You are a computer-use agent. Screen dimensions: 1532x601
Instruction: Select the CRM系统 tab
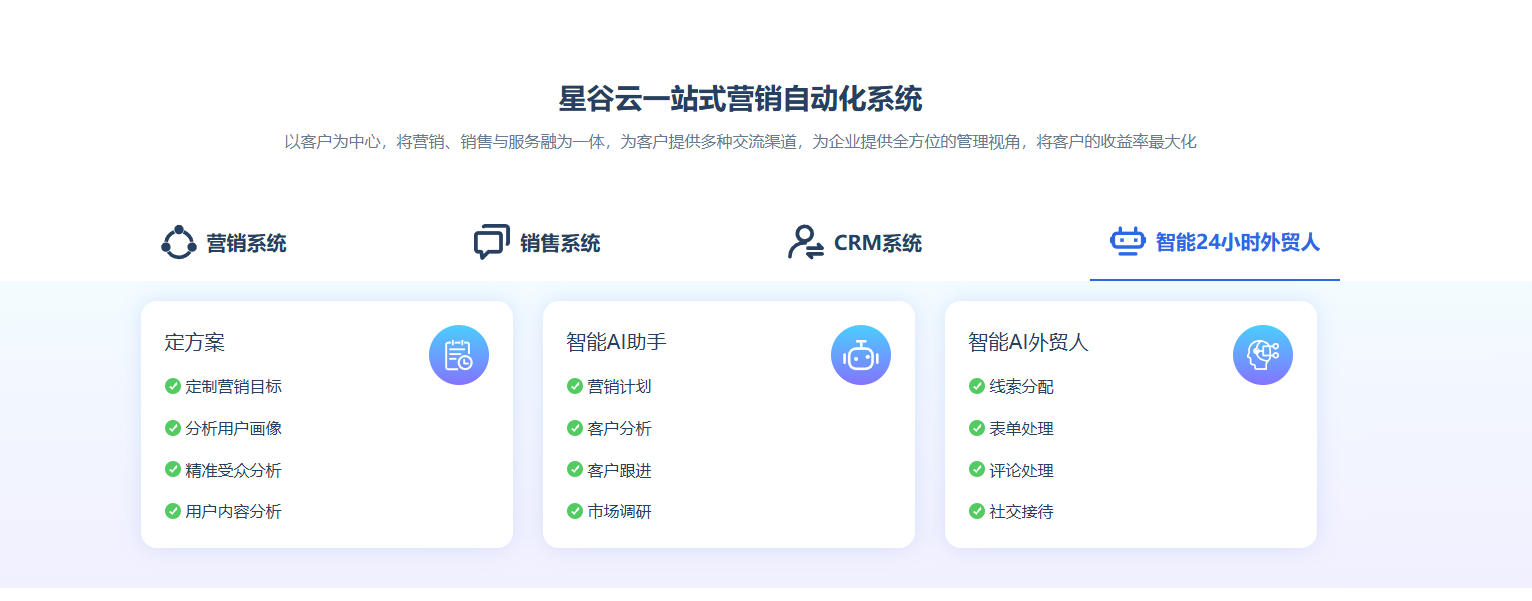[877, 243]
